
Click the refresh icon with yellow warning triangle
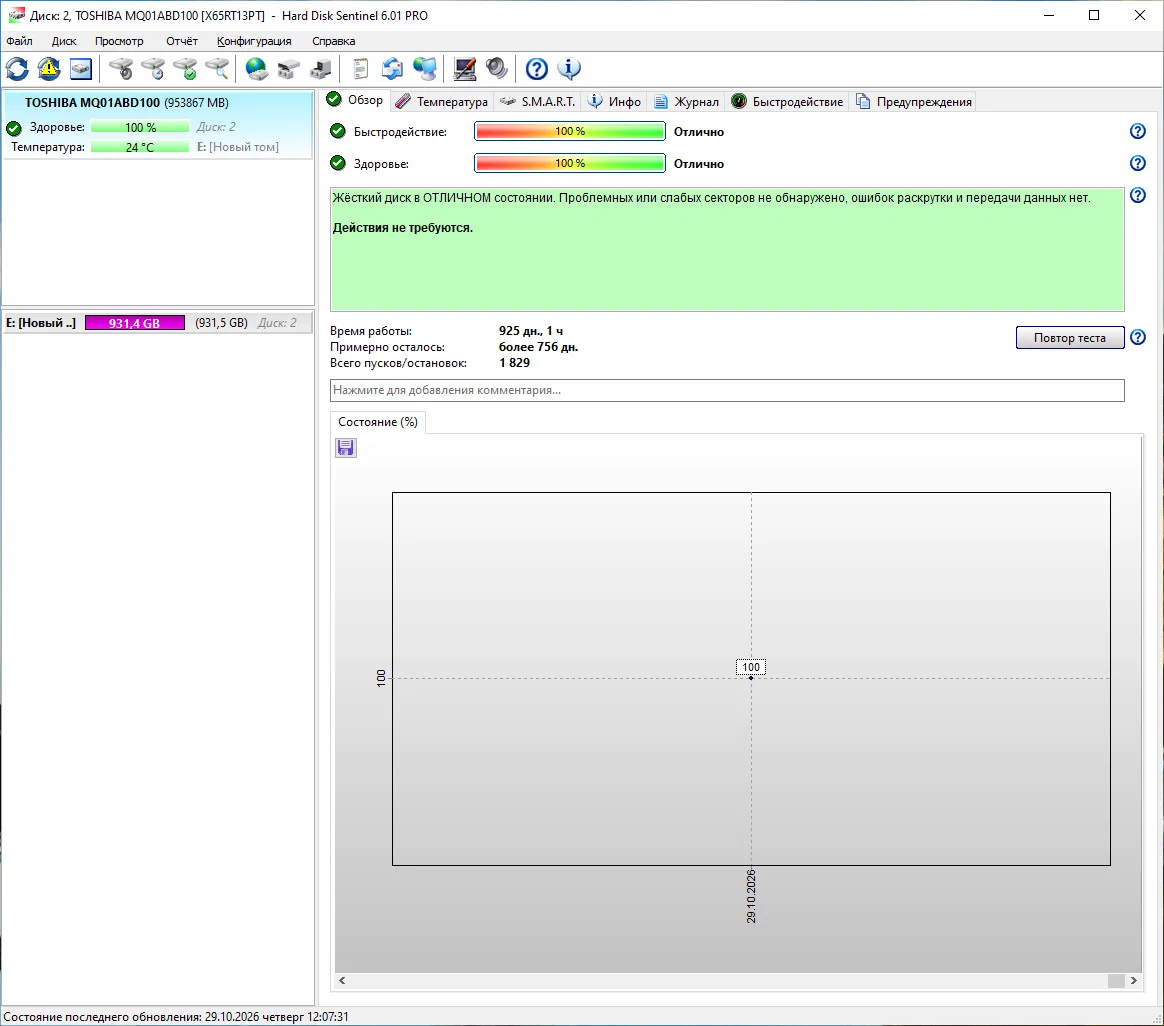(x=49, y=69)
